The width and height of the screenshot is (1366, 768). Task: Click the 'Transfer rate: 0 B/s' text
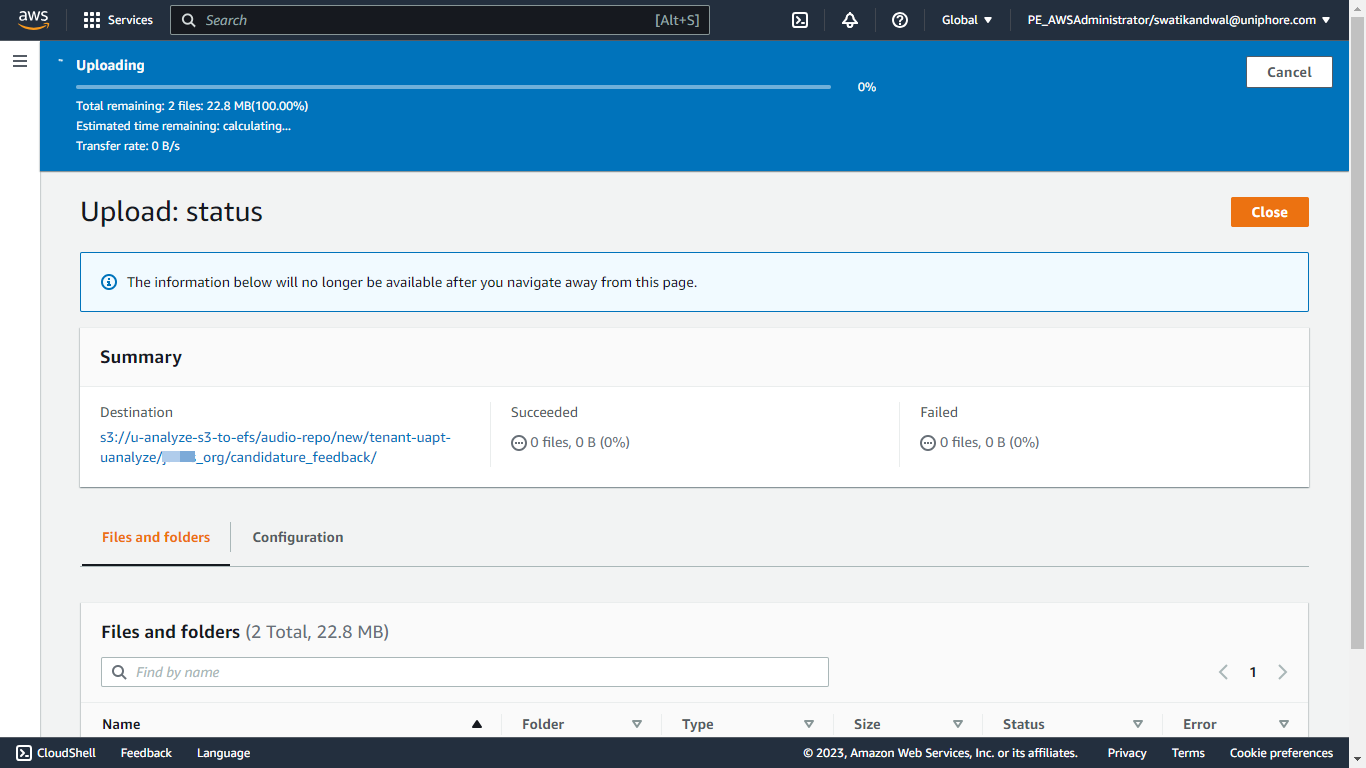[x=128, y=146]
